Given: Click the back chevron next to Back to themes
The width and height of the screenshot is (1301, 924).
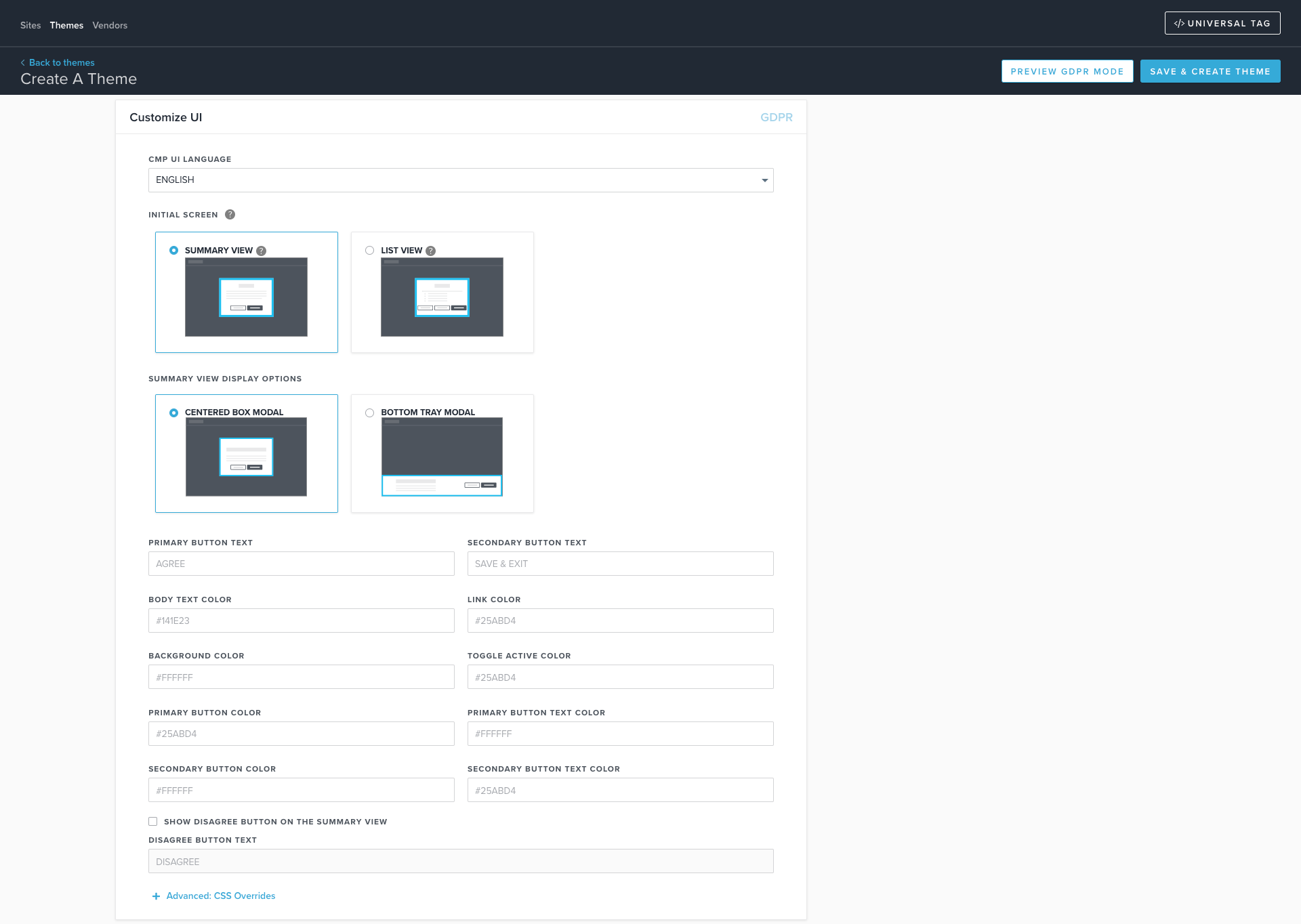Looking at the screenshot, I should tap(23, 63).
